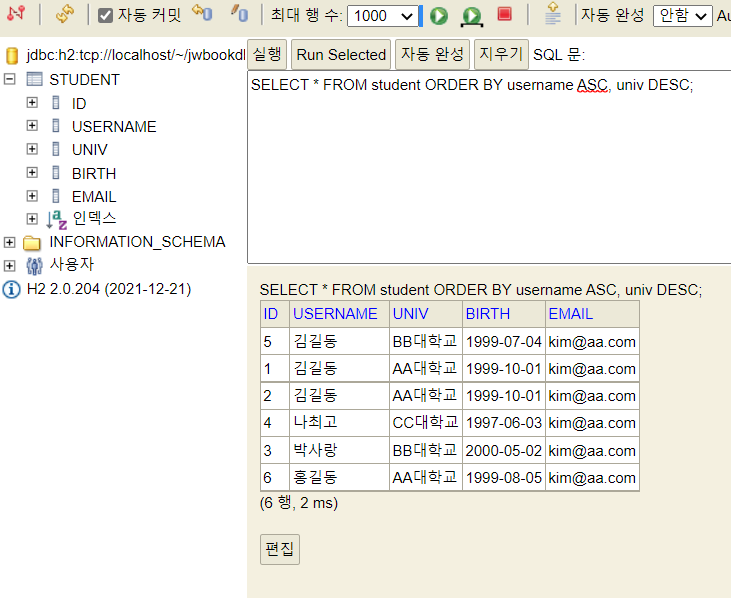Click the Run Selected button

click(x=341, y=55)
